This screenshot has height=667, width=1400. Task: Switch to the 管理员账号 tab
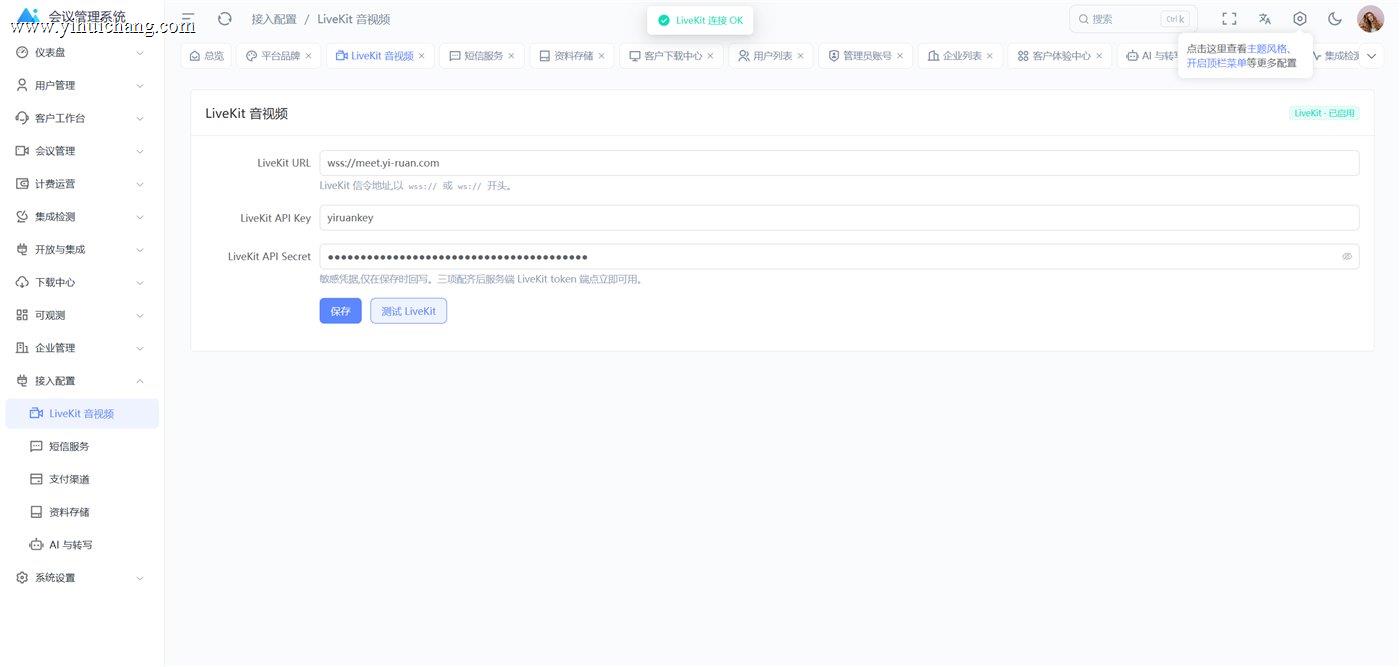(x=867, y=56)
